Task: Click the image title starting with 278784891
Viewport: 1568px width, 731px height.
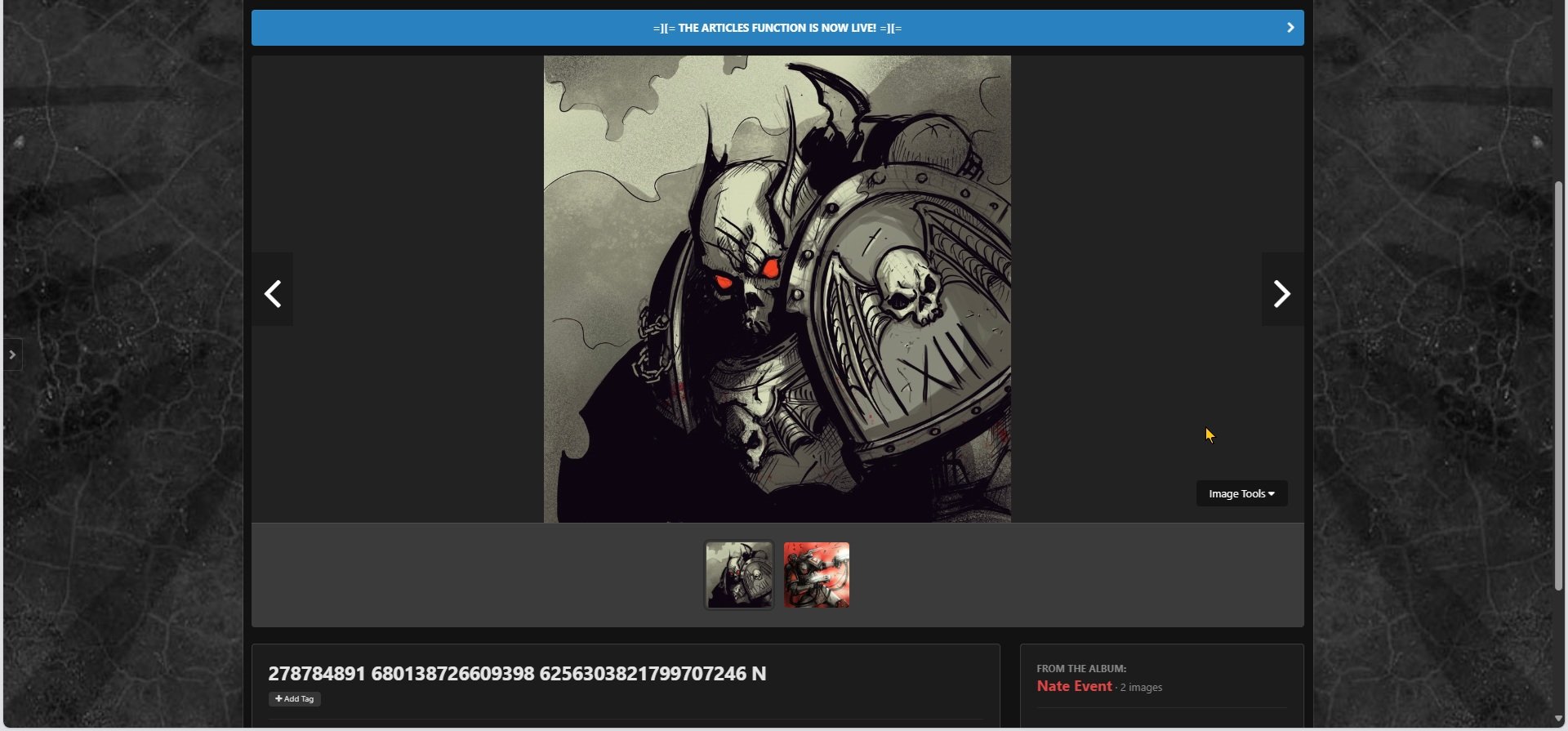Action: (x=517, y=673)
